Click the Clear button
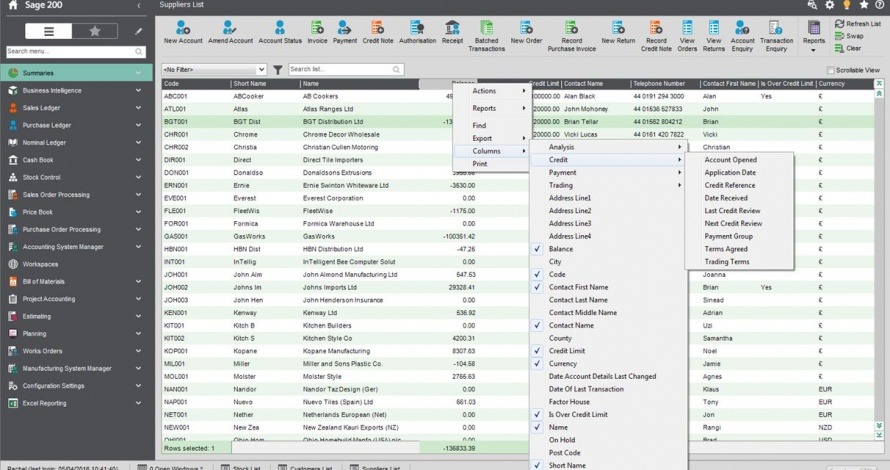Screen dimensions: 890x470 [848, 48]
